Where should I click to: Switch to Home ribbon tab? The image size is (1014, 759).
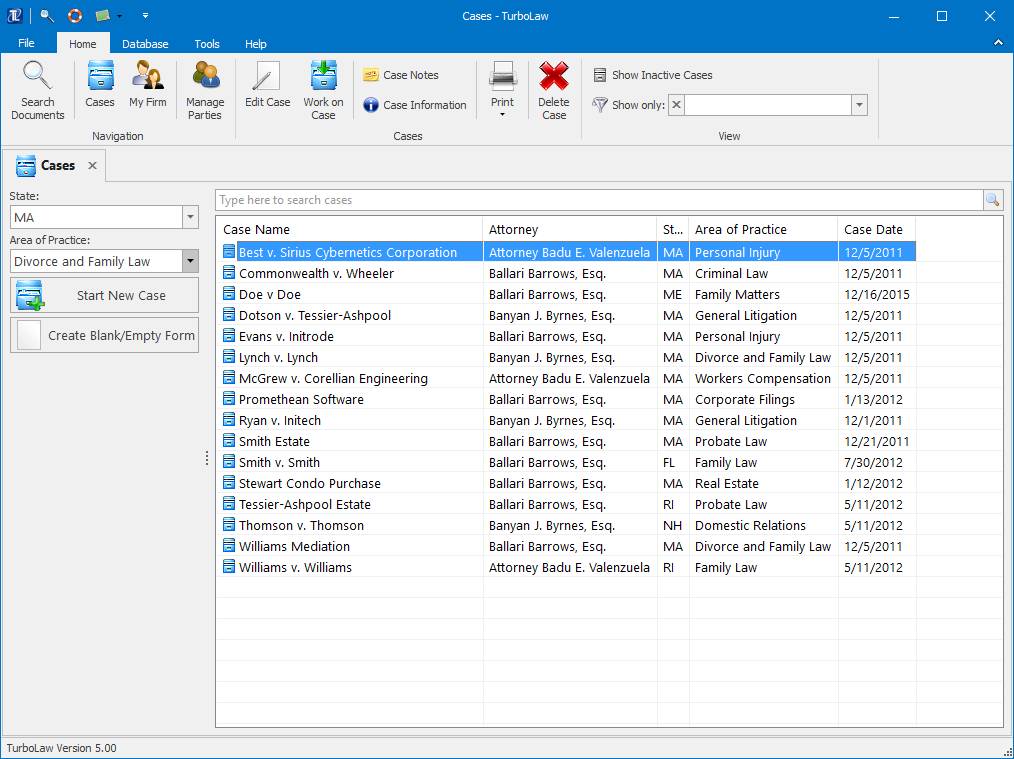pos(83,44)
